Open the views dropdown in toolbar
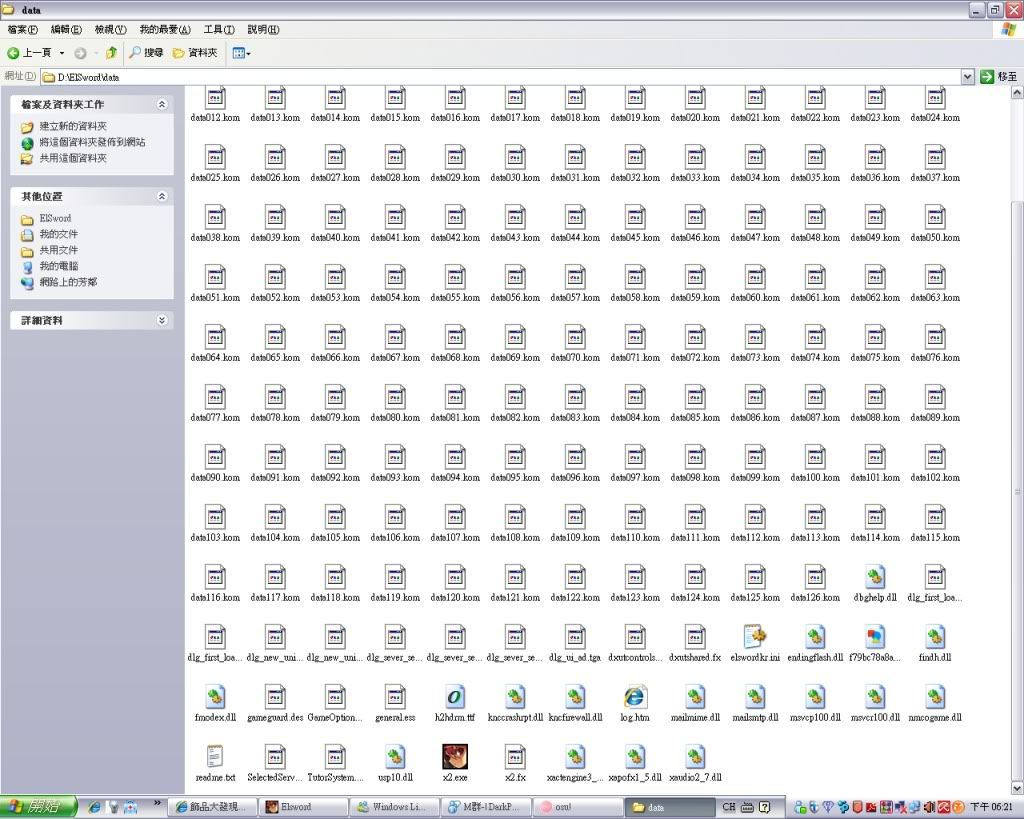The height and width of the screenshot is (819, 1024). pyautogui.click(x=242, y=52)
